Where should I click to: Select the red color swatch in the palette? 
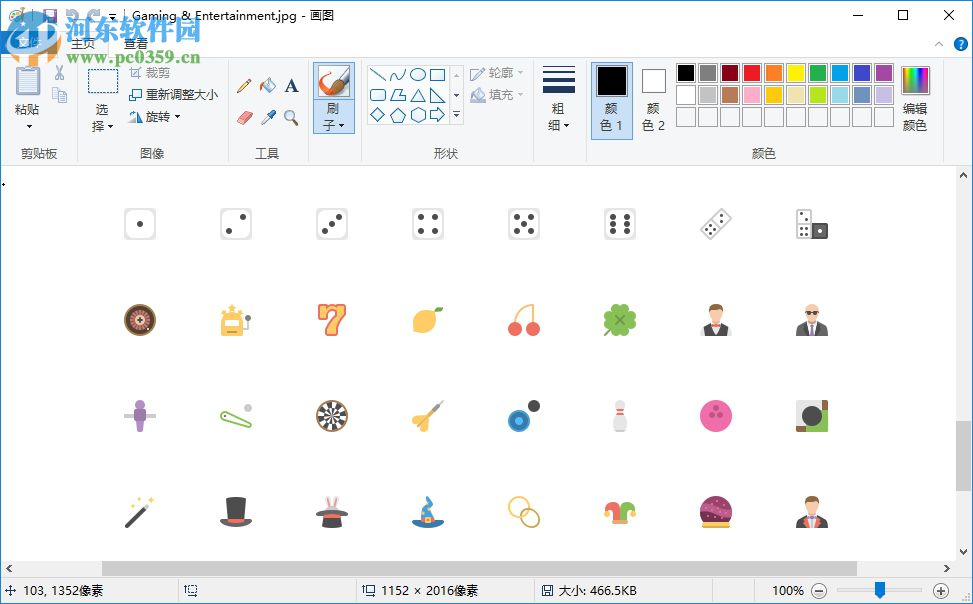(x=751, y=72)
